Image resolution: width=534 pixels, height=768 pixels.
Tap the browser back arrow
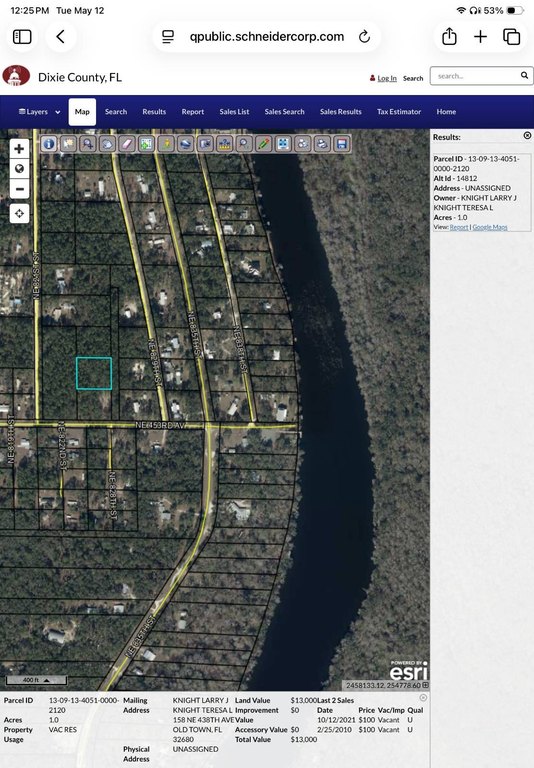61,37
